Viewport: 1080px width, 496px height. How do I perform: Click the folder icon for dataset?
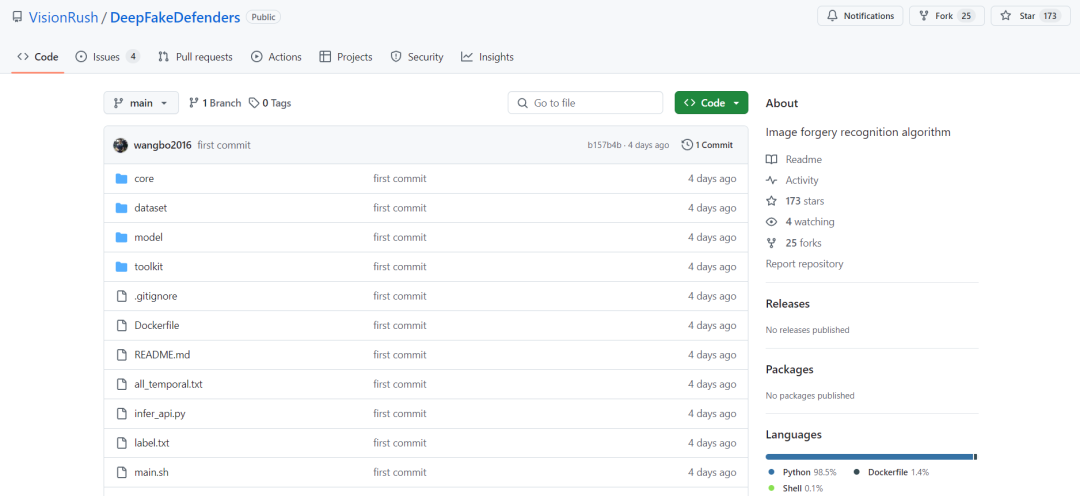point(122,208)
